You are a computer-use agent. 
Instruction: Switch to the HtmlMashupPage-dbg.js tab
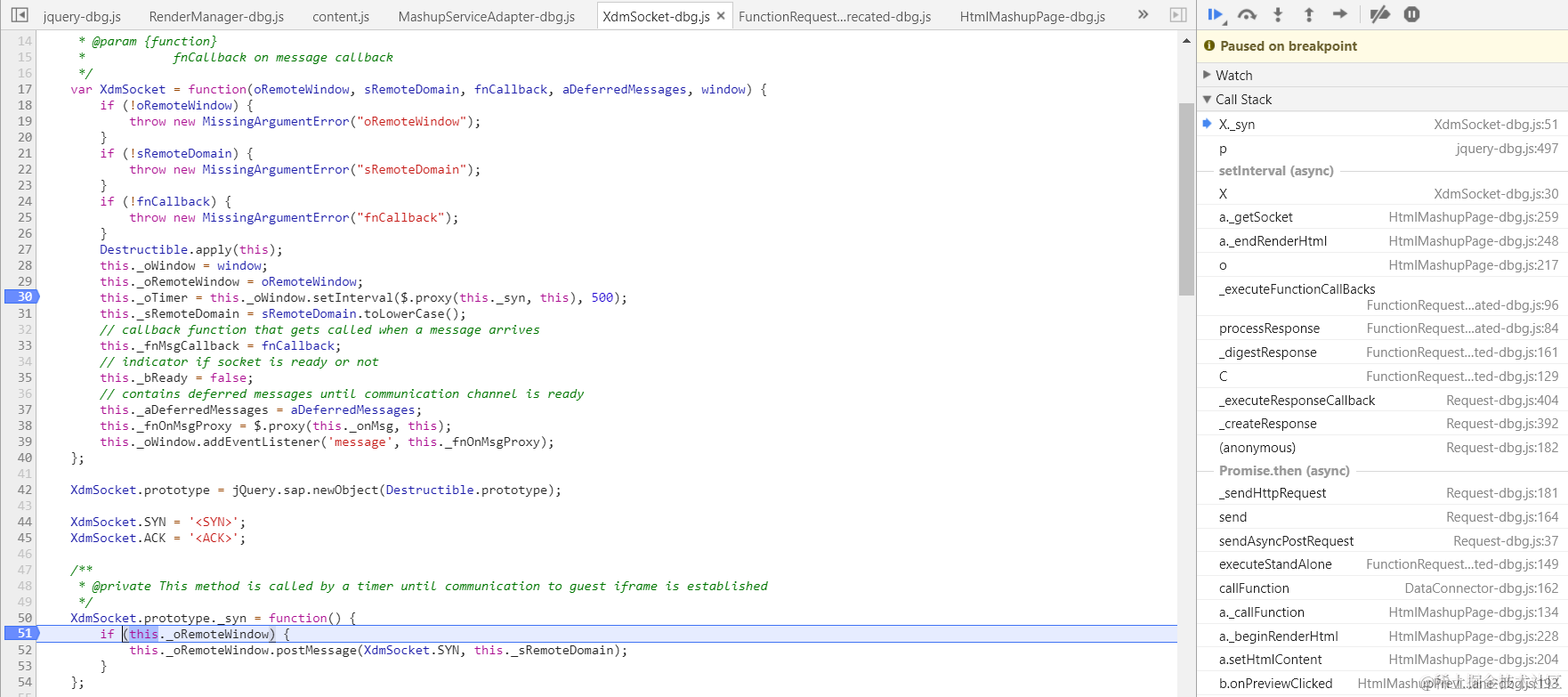click(x=1032, y=17)
